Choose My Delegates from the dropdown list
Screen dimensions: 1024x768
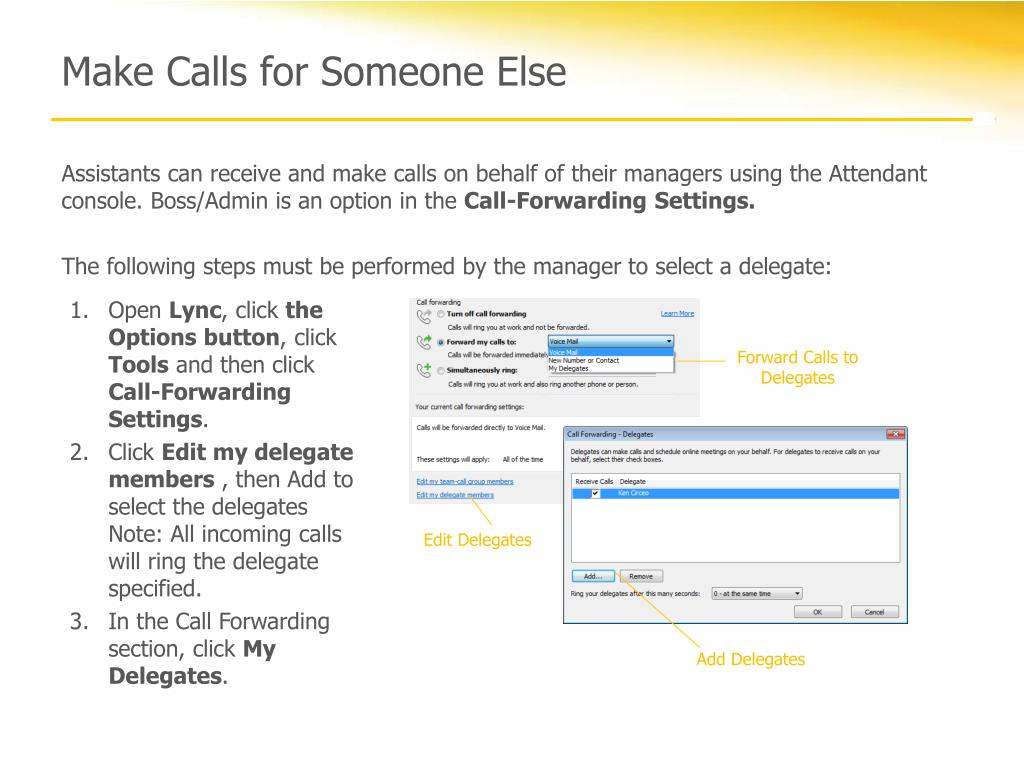(x=611, y=368)
